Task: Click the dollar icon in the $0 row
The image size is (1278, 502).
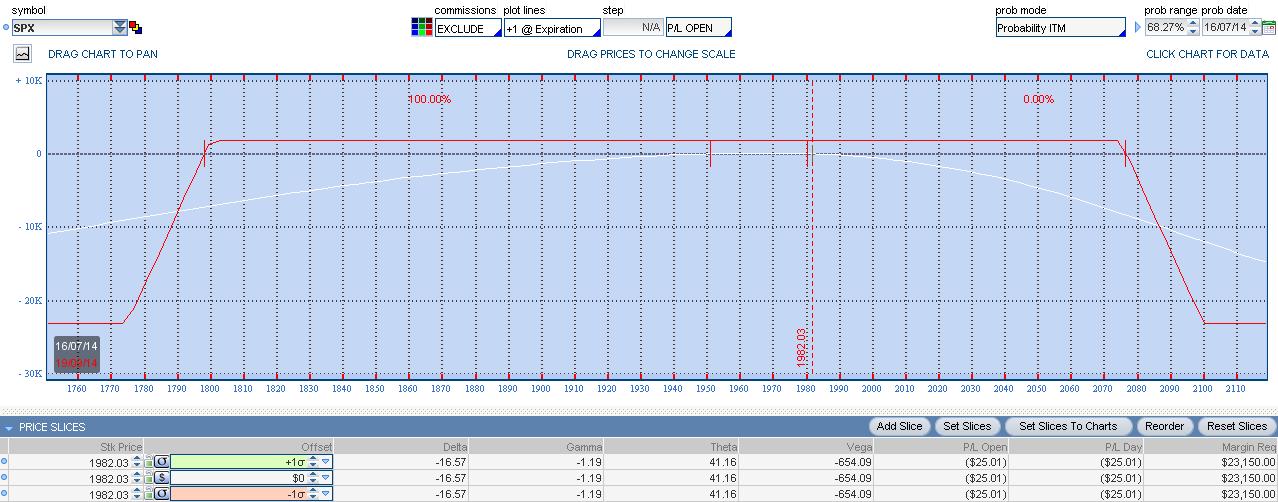Action: (x=161, y=478)
